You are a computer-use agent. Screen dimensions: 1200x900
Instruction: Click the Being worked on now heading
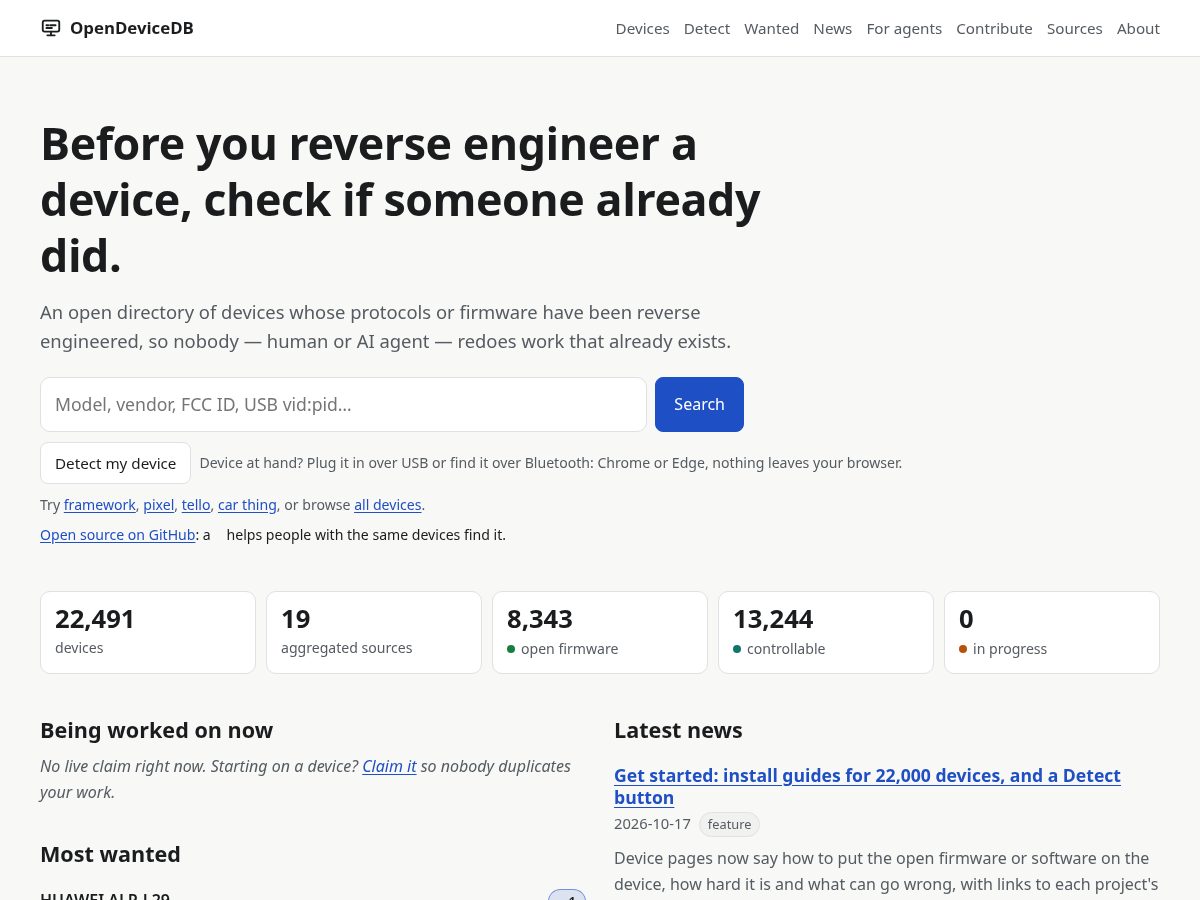156,730
